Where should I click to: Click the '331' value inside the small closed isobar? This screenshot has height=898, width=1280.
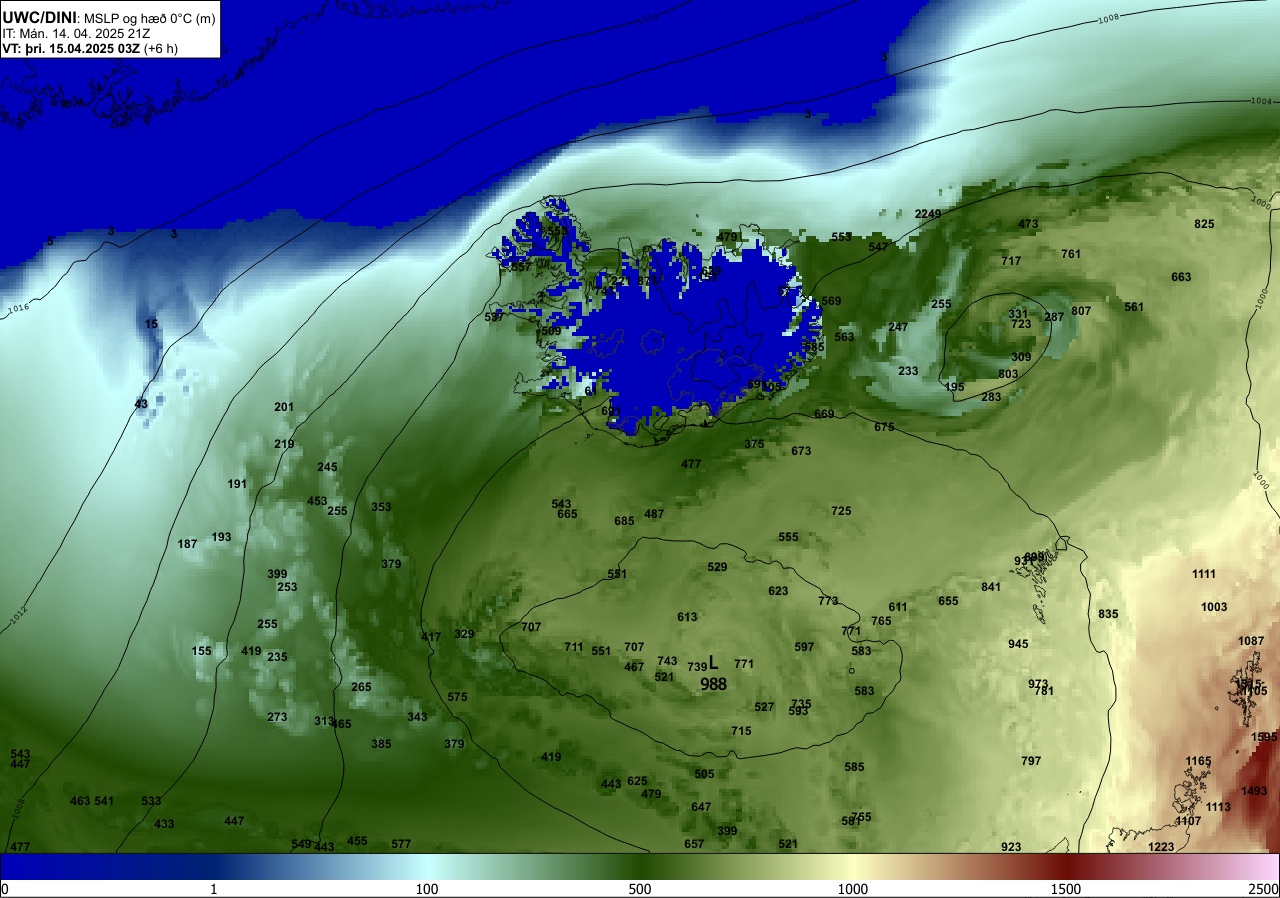[x=1018, y=314]
